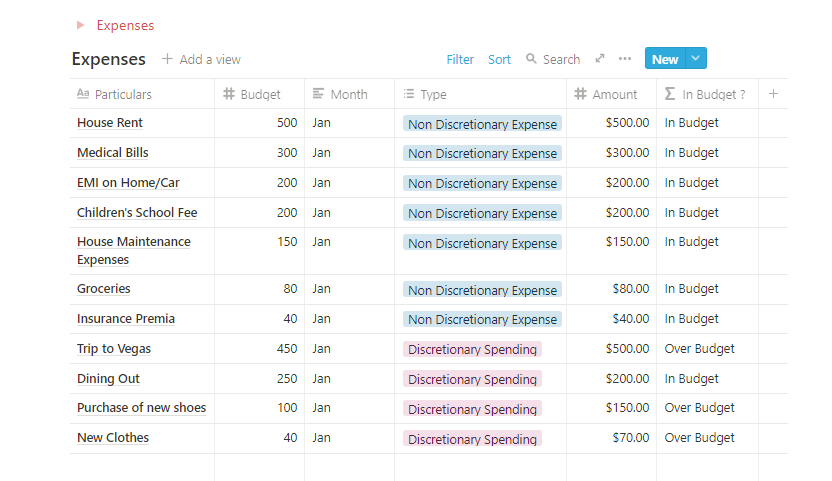Open the New button dropdown arrow
The height and width of the screenshot is (481, 832).
click(696, 59)
